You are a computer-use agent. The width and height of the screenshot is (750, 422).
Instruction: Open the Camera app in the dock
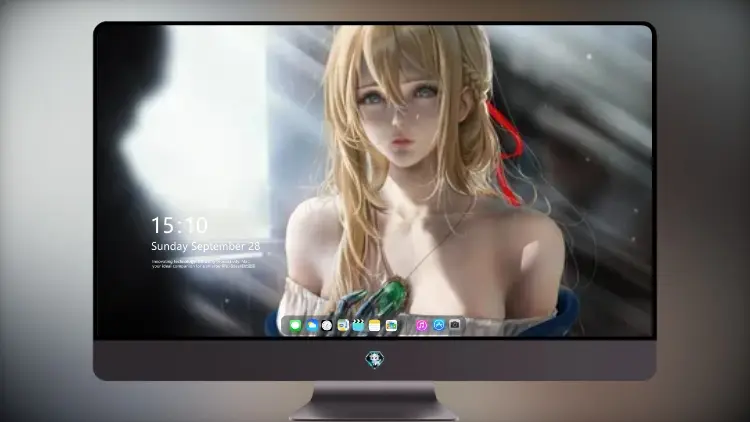[x=454, y=325]
